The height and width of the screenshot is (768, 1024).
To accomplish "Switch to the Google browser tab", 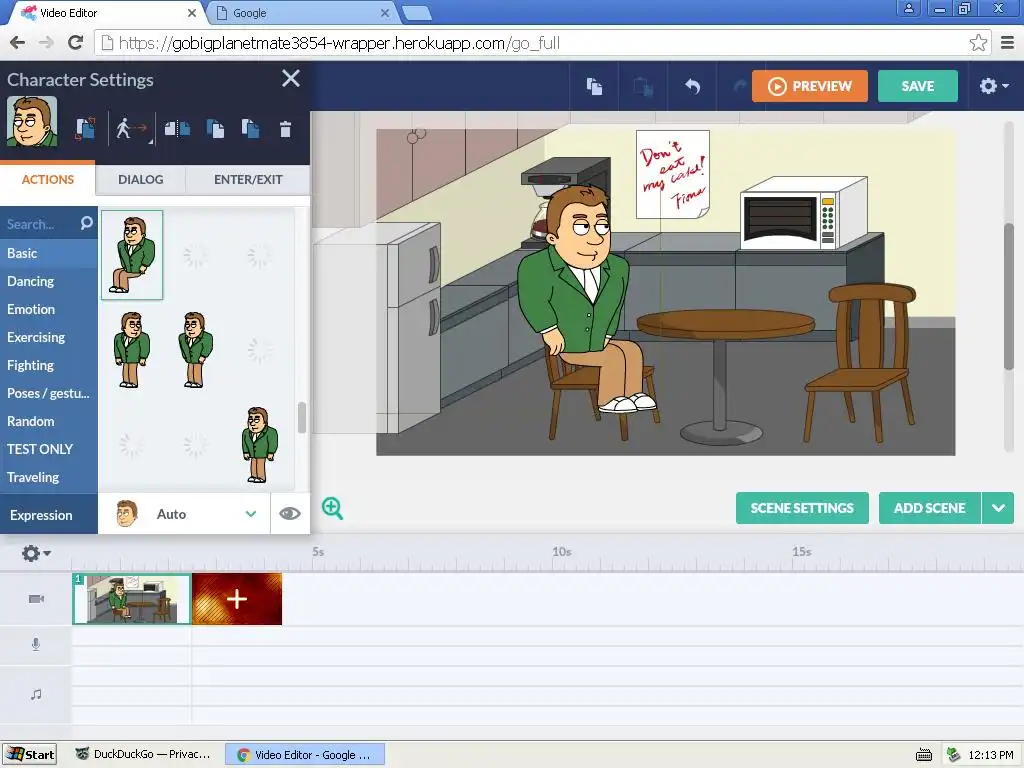I will [300, 12].
